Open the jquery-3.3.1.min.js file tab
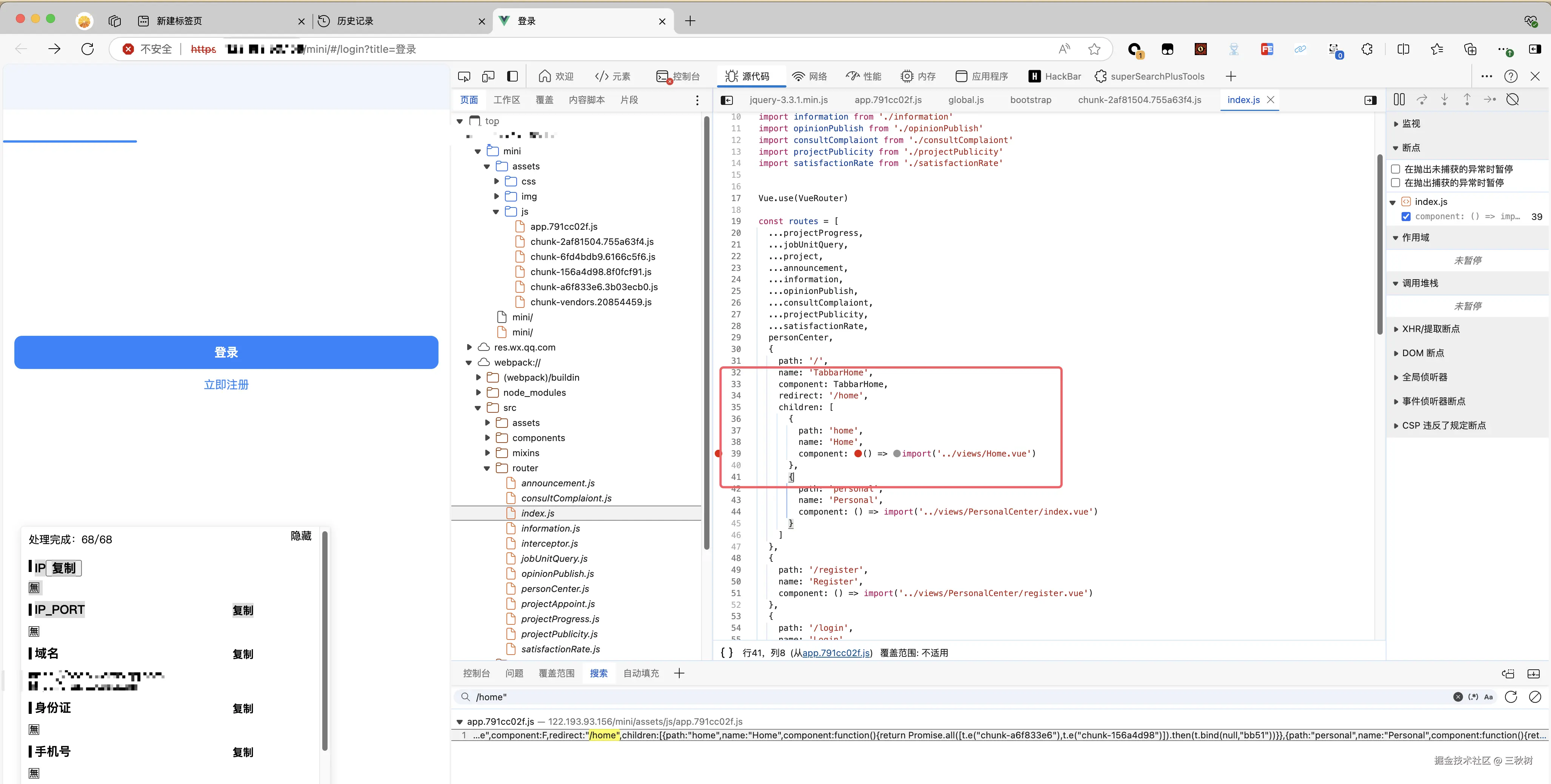The image size is (1551, 784). coord(788,100)
